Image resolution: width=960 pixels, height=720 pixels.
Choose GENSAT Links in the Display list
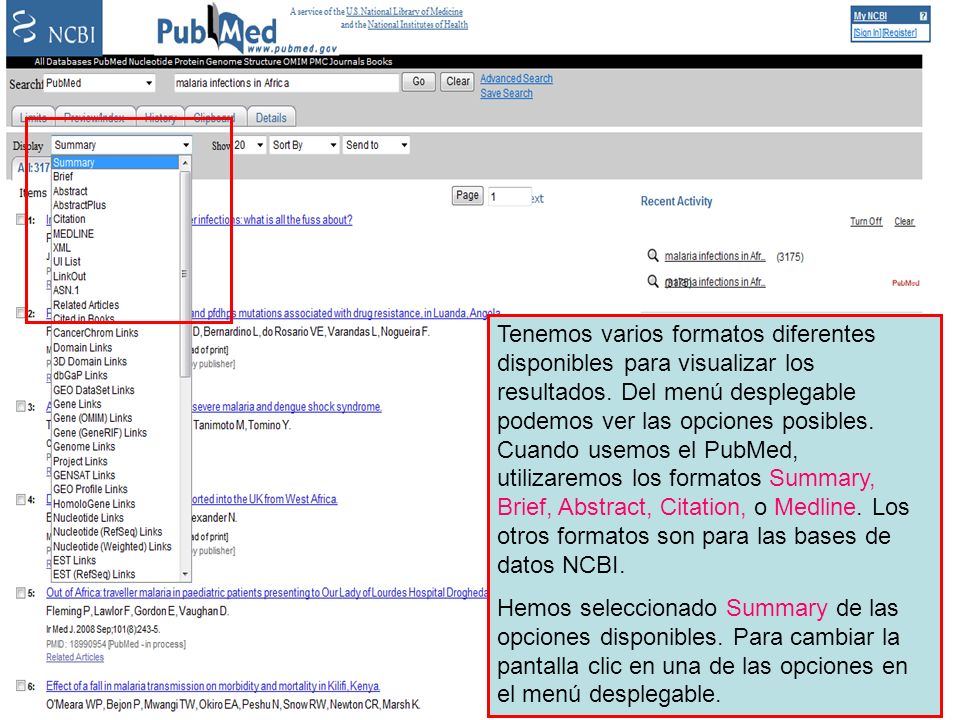click(x=115, y=475)
